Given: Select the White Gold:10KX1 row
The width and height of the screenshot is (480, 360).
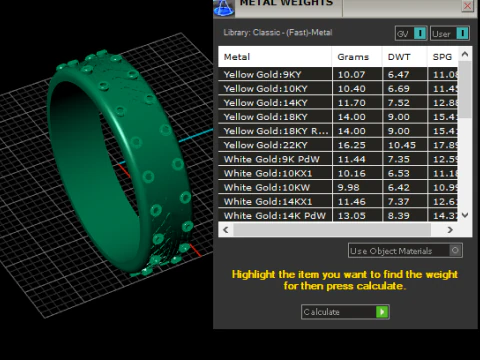Looking at the screenshot, I should point(338,173).
